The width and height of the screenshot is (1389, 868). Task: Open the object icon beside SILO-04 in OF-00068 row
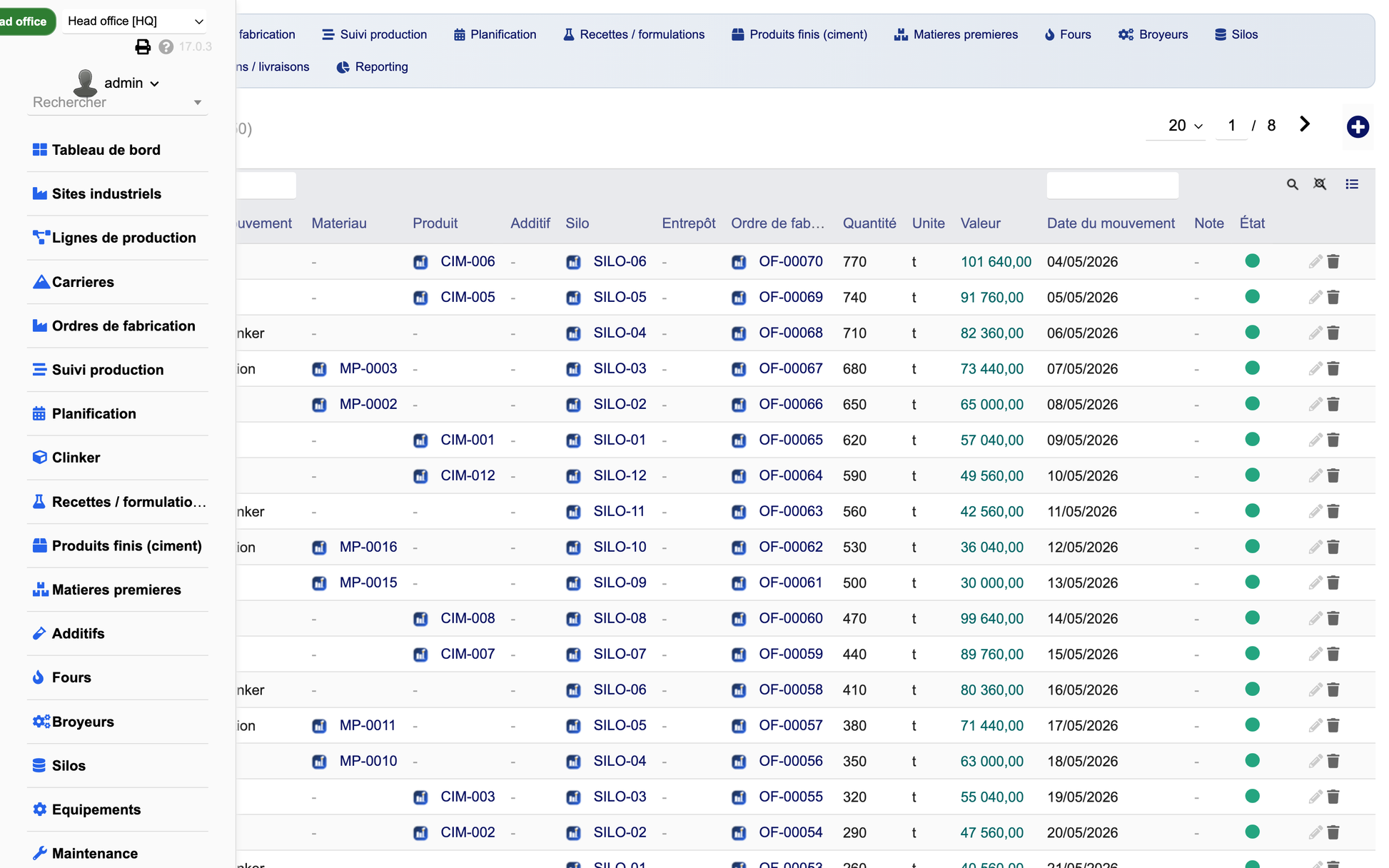[x=573, y=333]
